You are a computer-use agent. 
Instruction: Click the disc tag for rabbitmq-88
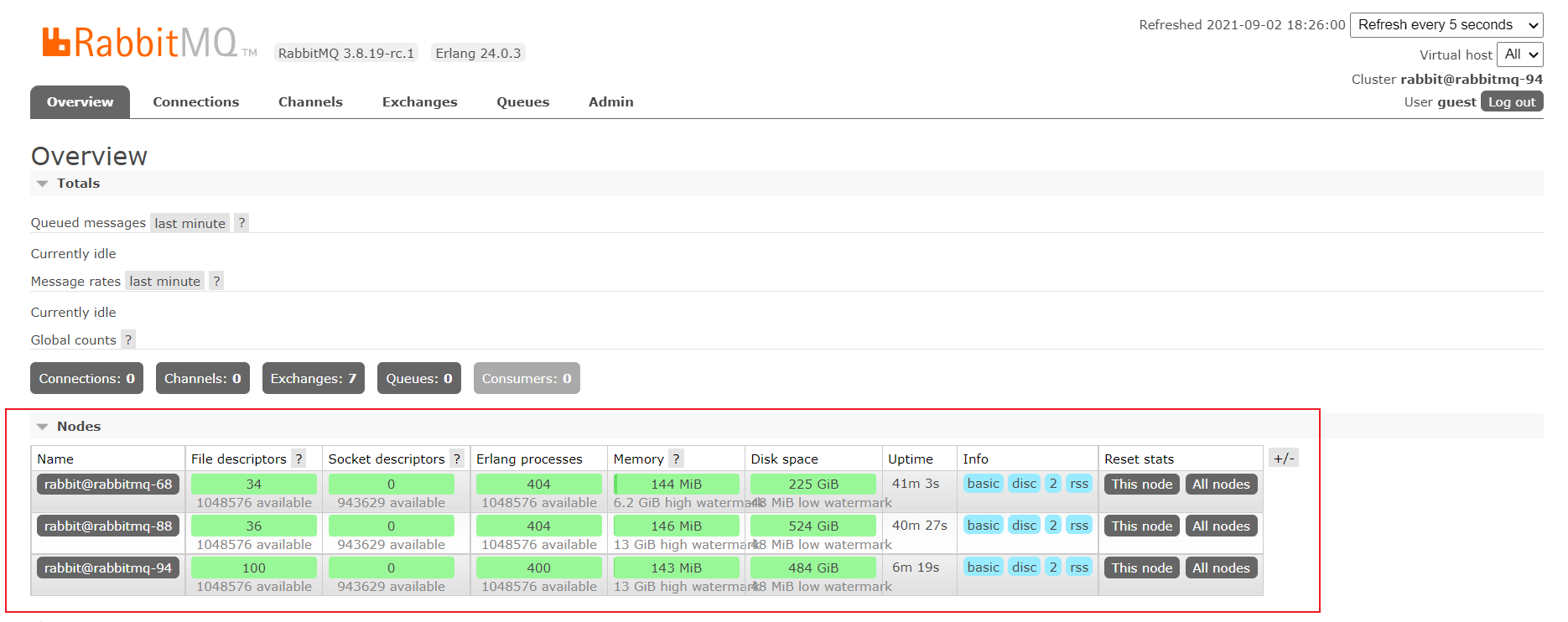click(x=1024, y=526)
